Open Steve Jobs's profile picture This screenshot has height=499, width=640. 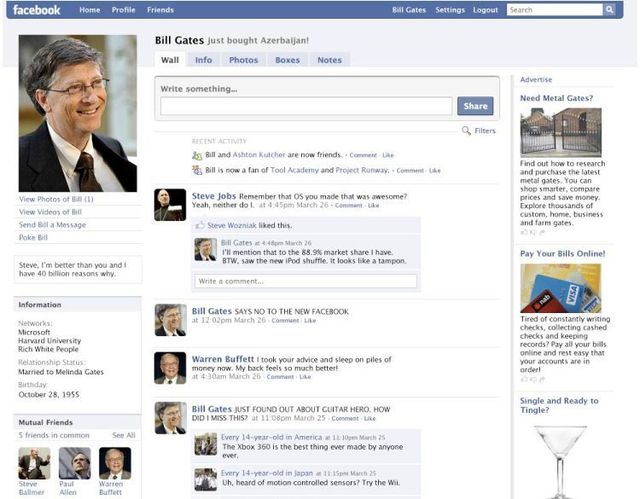170,204
